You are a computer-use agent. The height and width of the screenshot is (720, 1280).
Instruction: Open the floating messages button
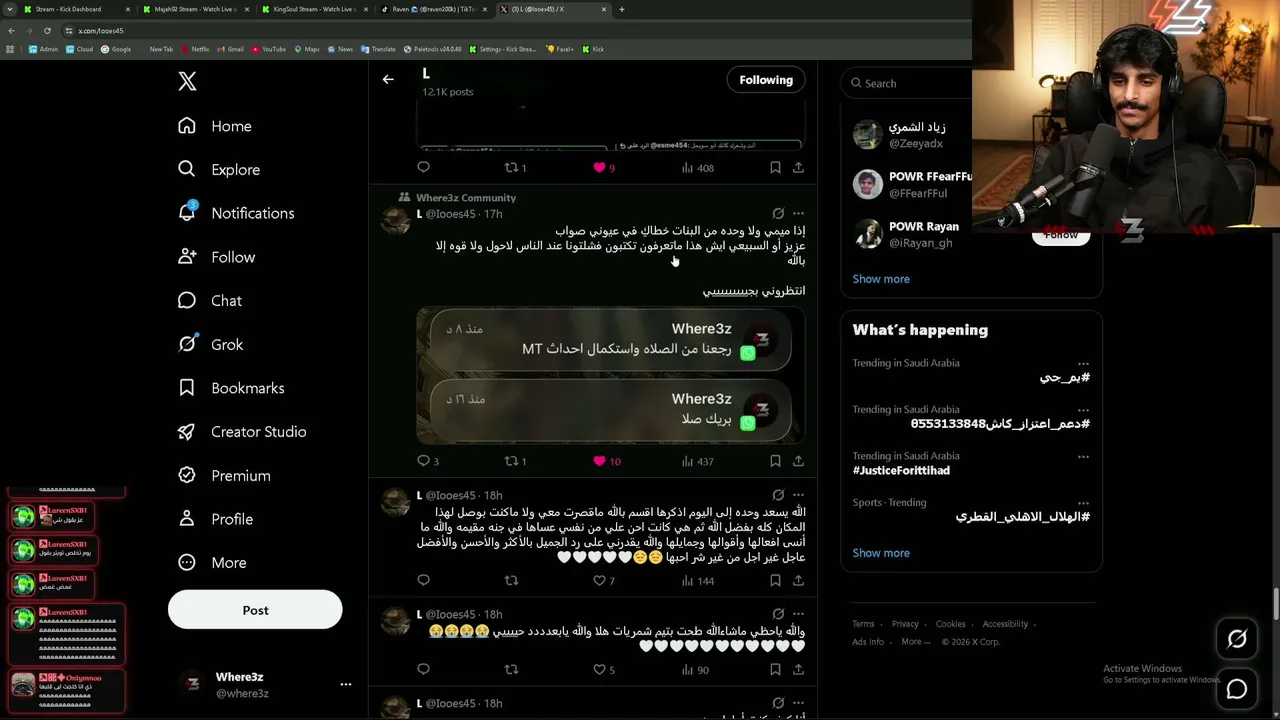(1237, 689)
